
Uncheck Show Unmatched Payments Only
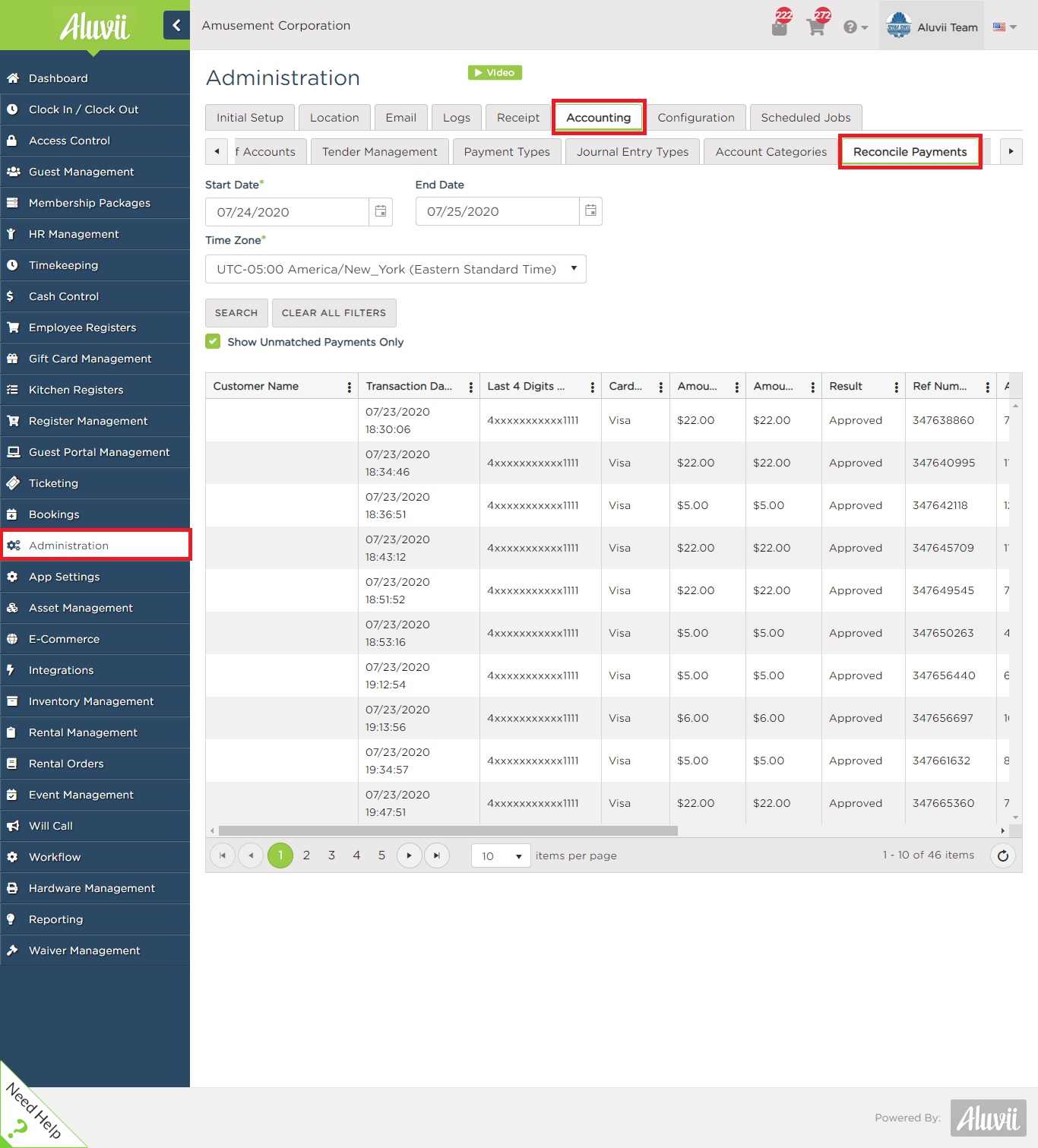tap(214, 342)
